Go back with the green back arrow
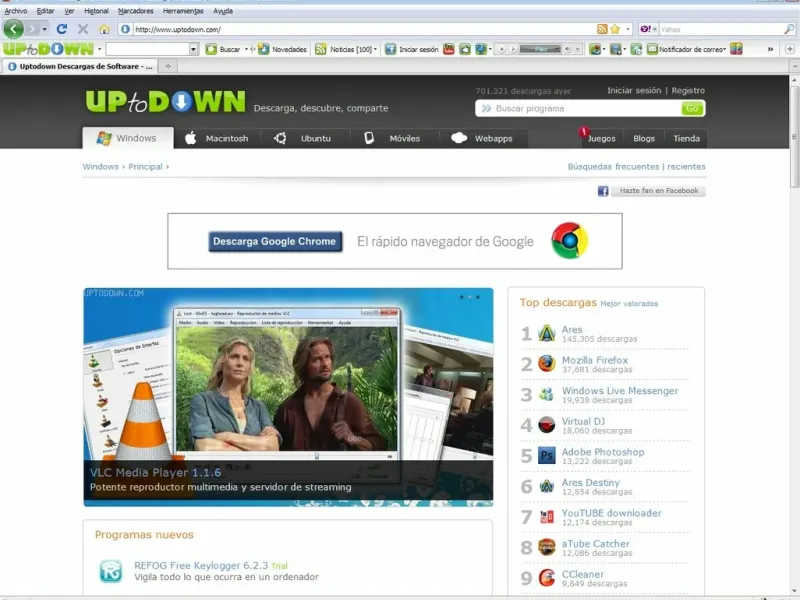The image size is (800, 600). [13, 29]
